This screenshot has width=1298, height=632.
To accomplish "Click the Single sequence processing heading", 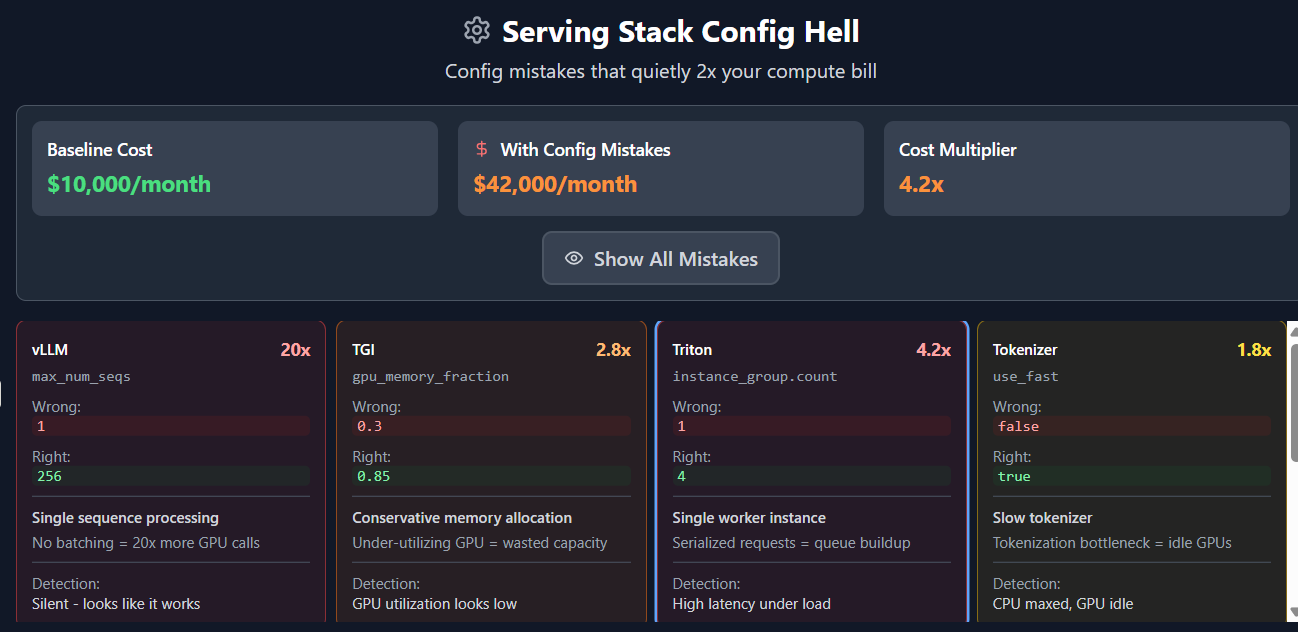I will pyautogui.click(x=125, y=518).
